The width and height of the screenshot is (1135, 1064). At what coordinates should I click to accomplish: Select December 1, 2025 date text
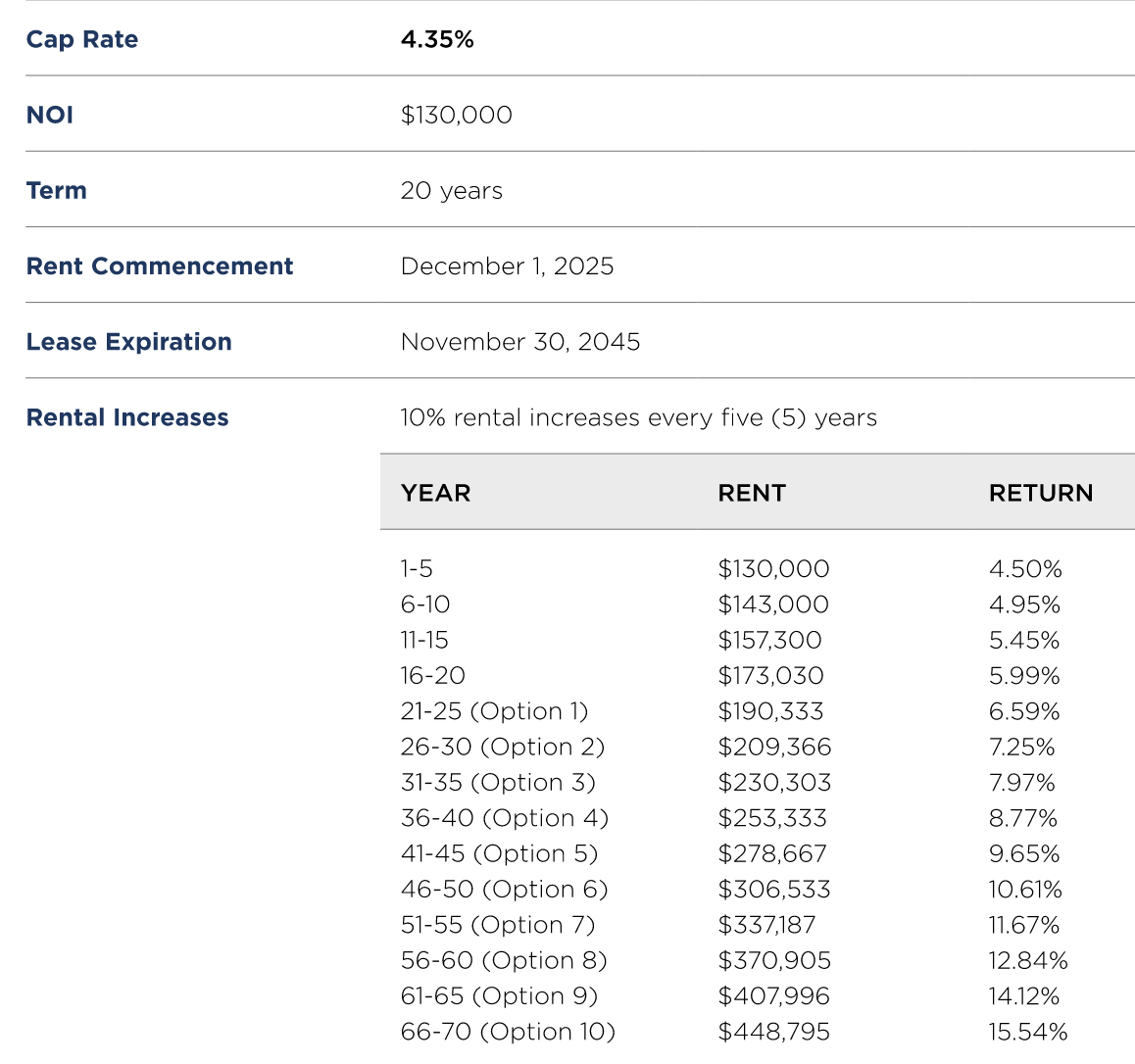pos(507,266)
